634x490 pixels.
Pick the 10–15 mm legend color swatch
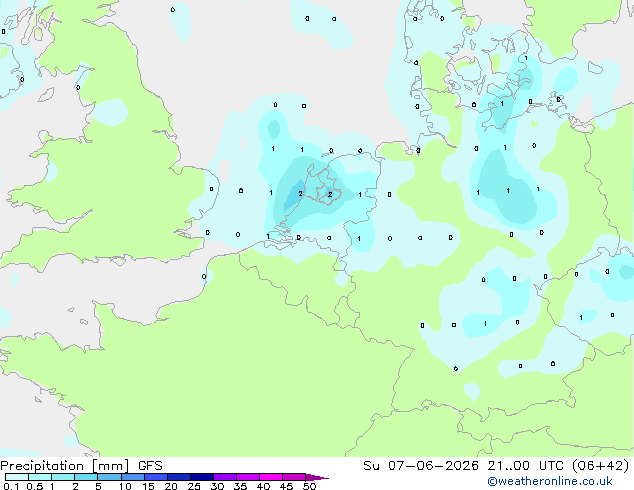tap(132, 477)
